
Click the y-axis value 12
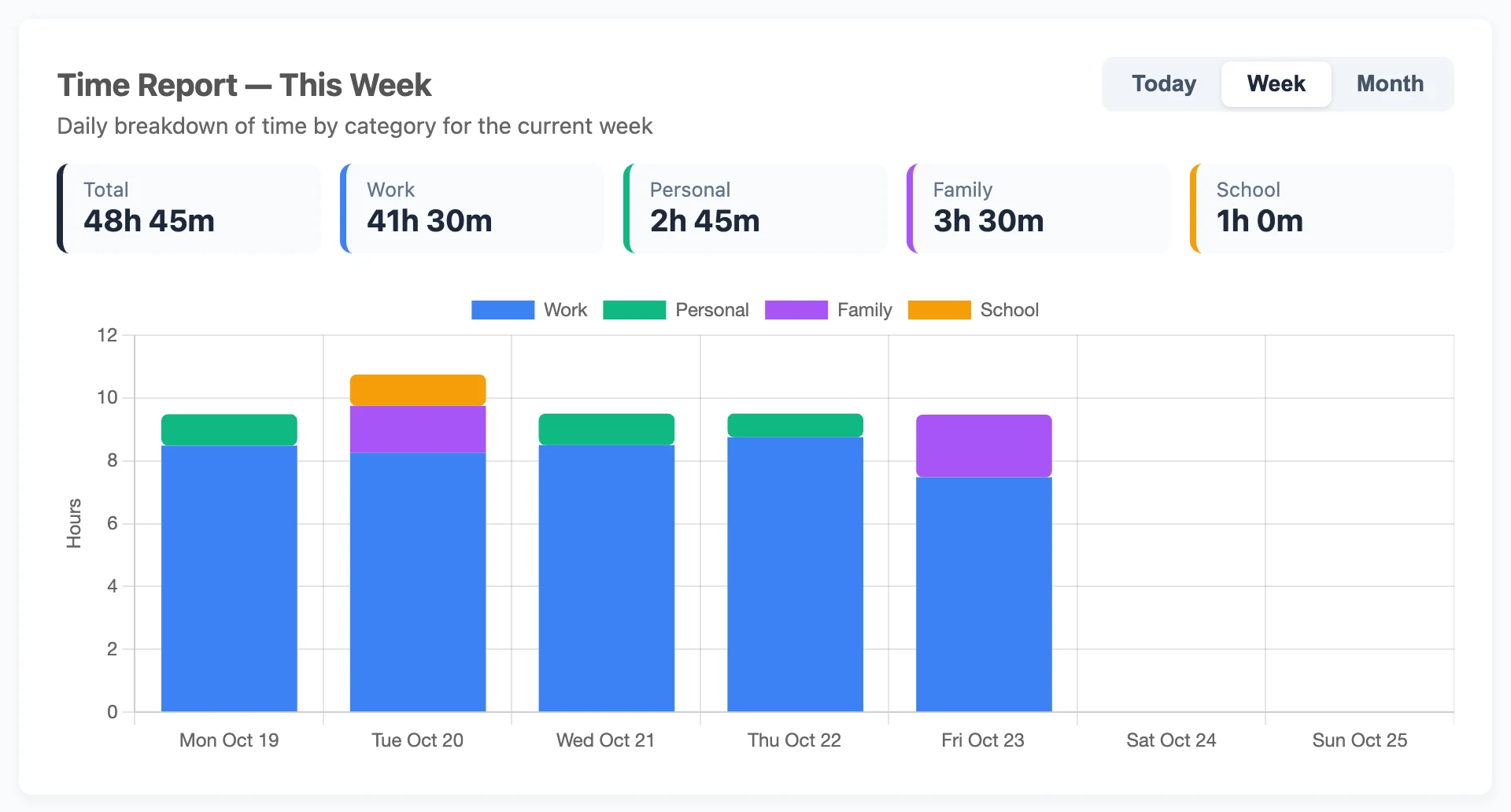(x=107, y=335)
